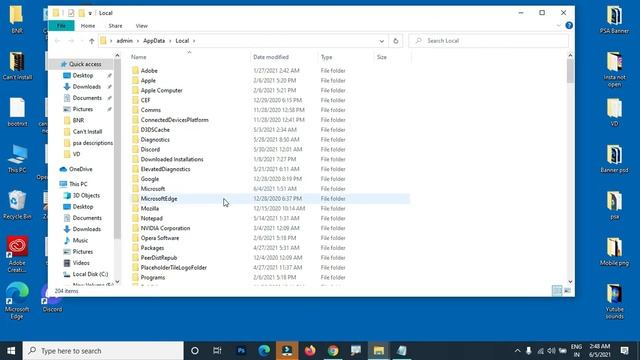Image resolution: width=640 pixels, height=360 pixels.
Task: Click the Search Local input field
Action: point(488,41)
